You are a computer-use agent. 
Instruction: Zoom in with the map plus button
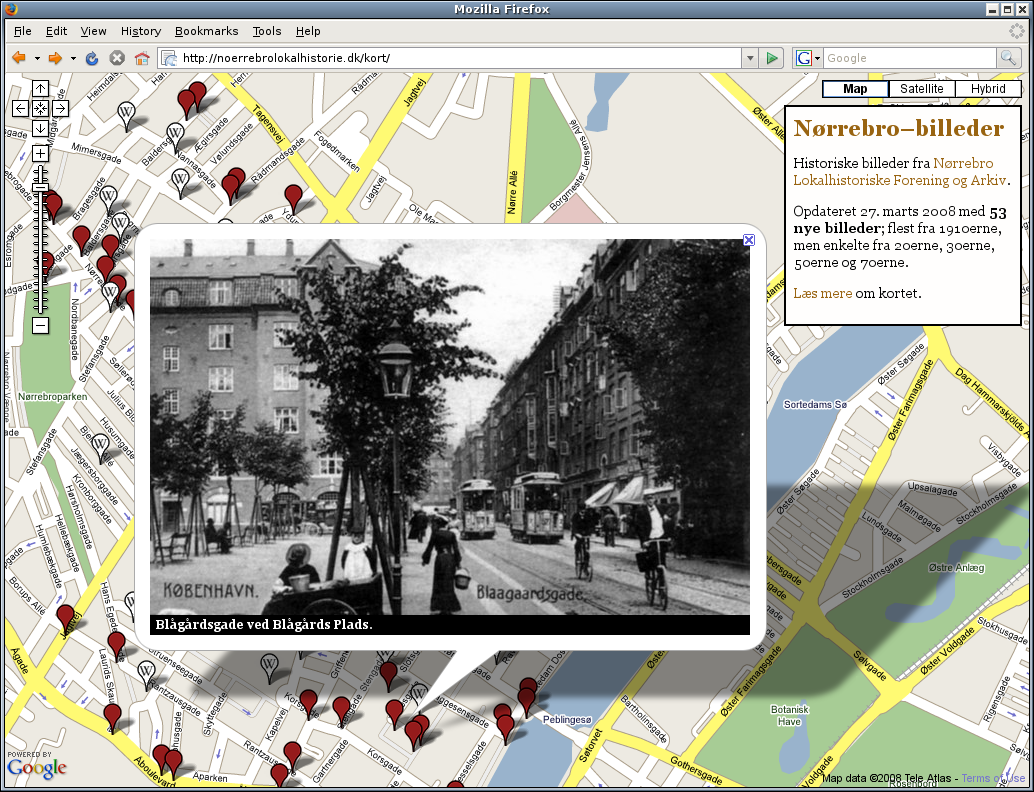[x=40, y=154]
